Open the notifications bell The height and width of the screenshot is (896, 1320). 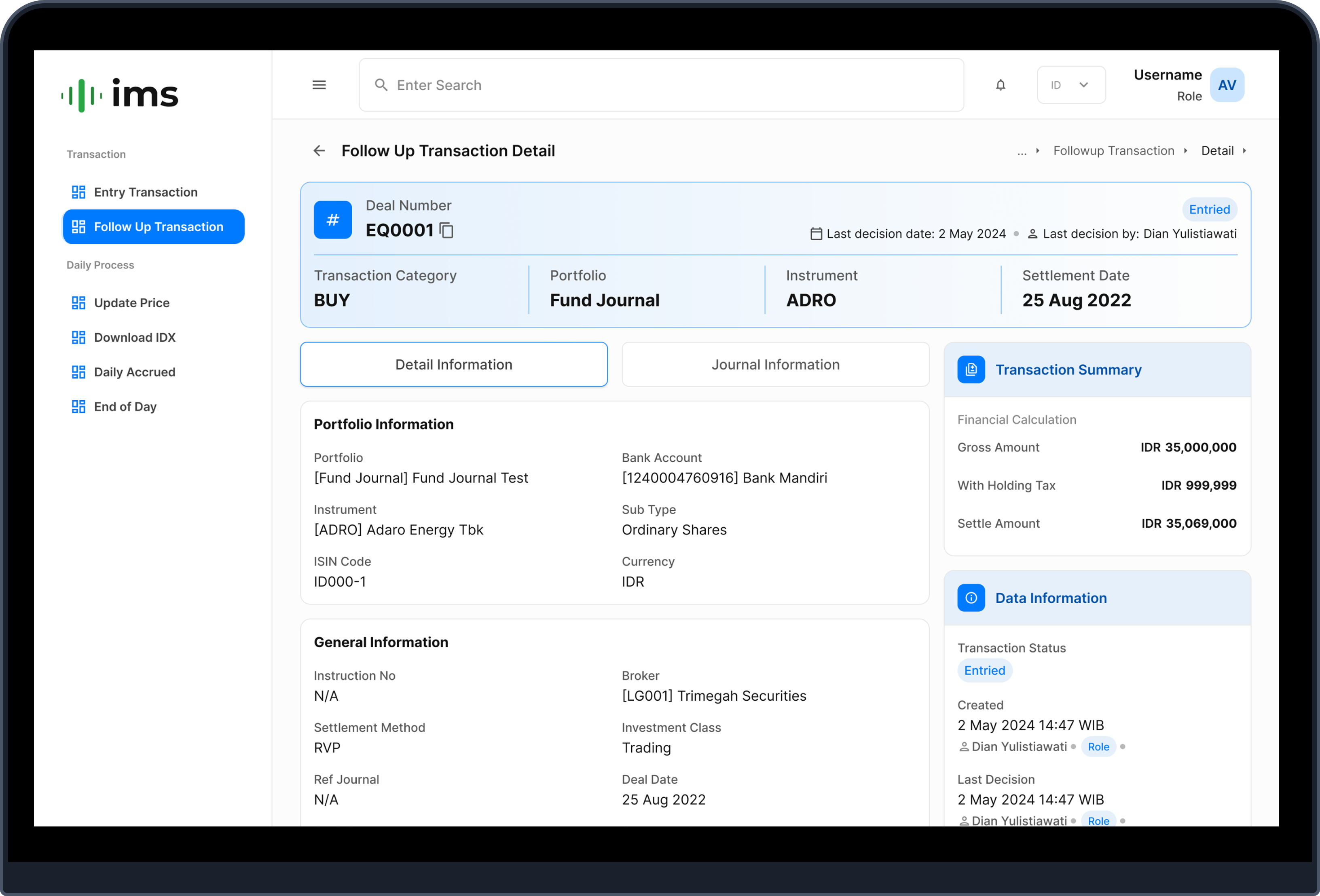[x=1000, y=85]
